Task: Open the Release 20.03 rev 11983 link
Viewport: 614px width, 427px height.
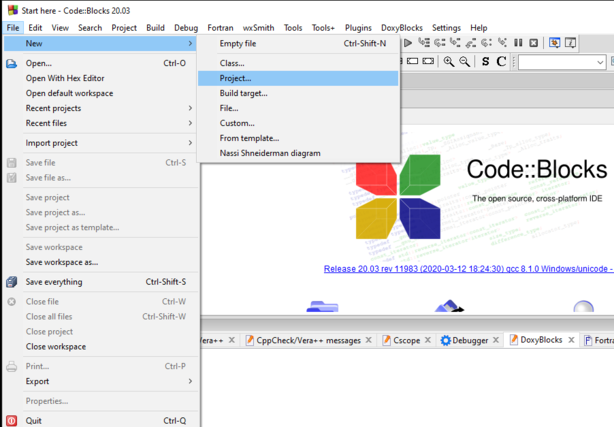Action: pyautogui.click(x=469, y=269)
